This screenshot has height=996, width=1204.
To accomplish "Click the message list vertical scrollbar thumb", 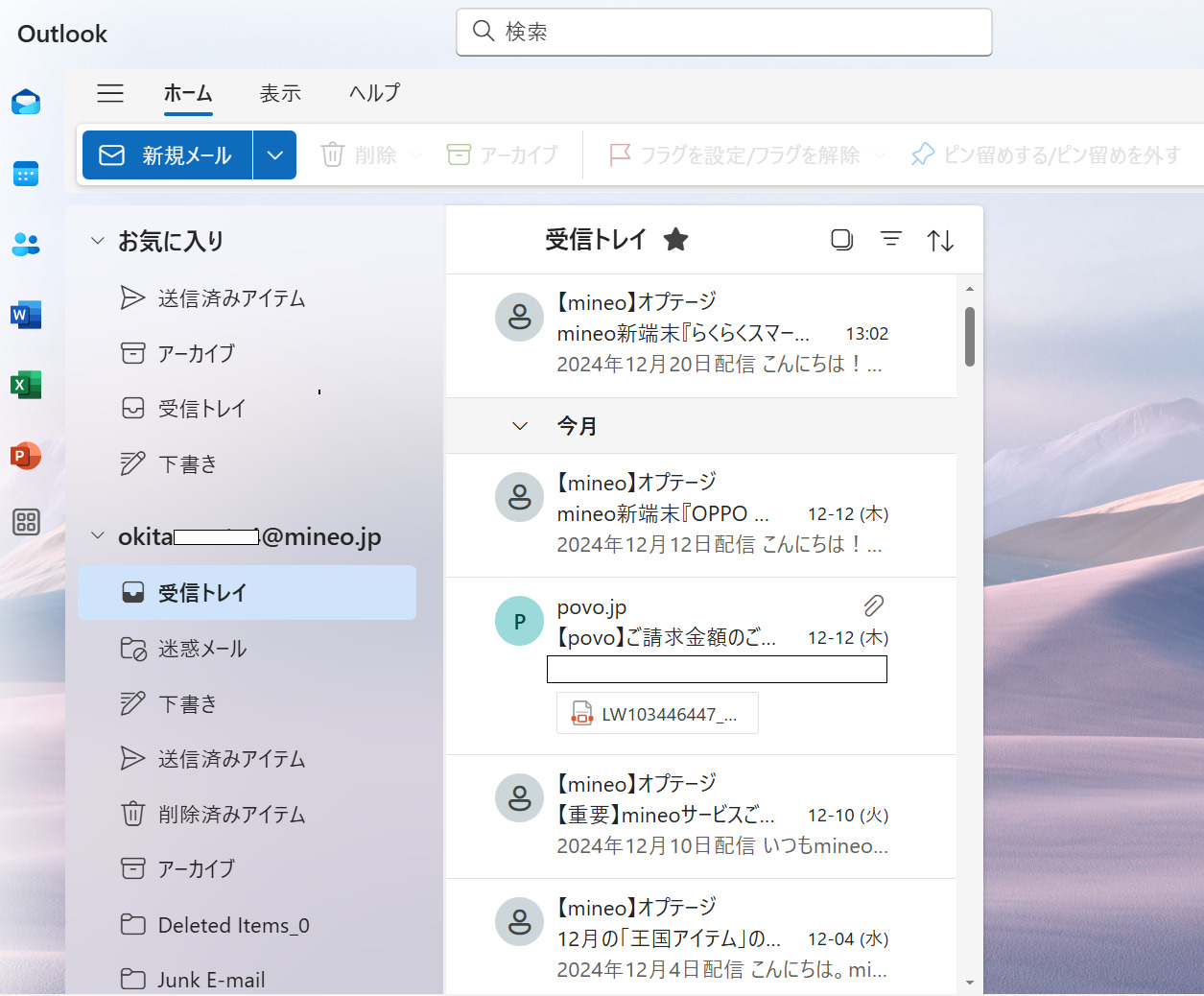I will [970, 336].
